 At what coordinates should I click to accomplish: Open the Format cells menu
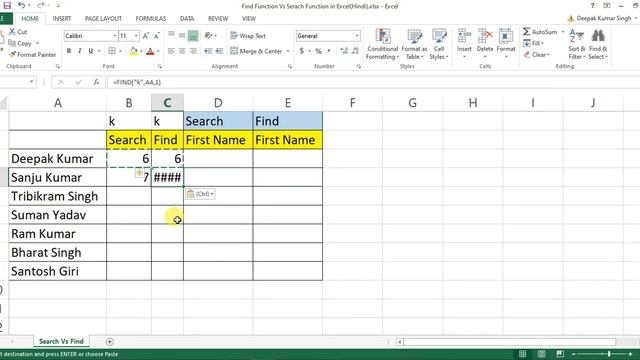click(x=506, y=44)
